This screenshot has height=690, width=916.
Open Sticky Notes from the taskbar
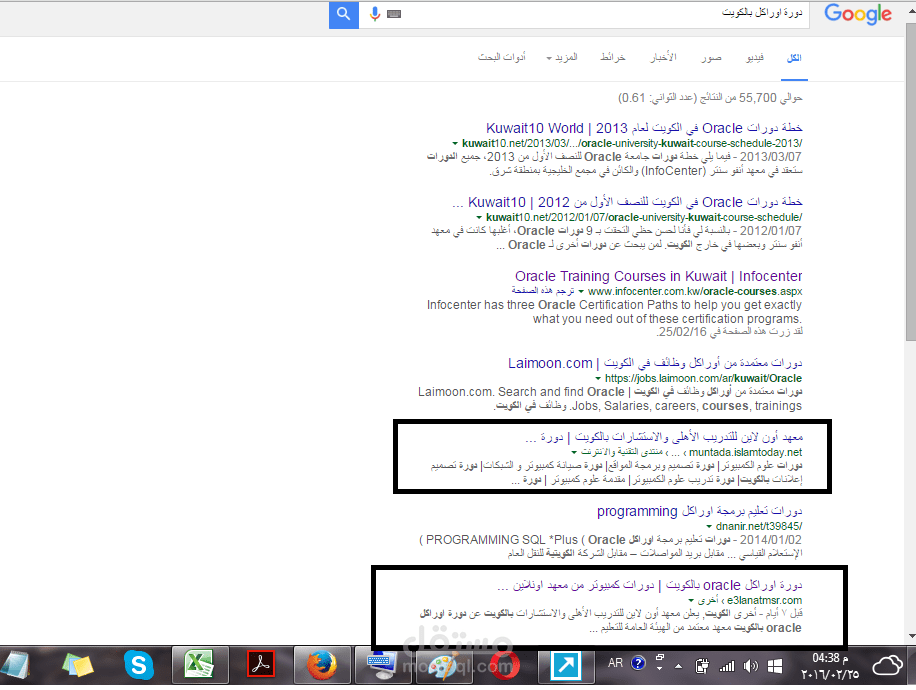(78, 665)
